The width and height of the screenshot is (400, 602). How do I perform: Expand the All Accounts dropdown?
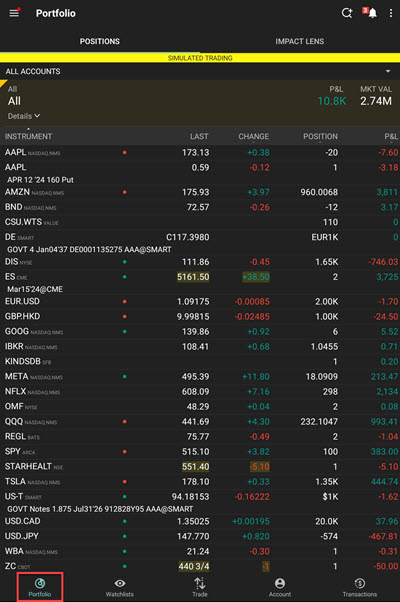(200, 71)
